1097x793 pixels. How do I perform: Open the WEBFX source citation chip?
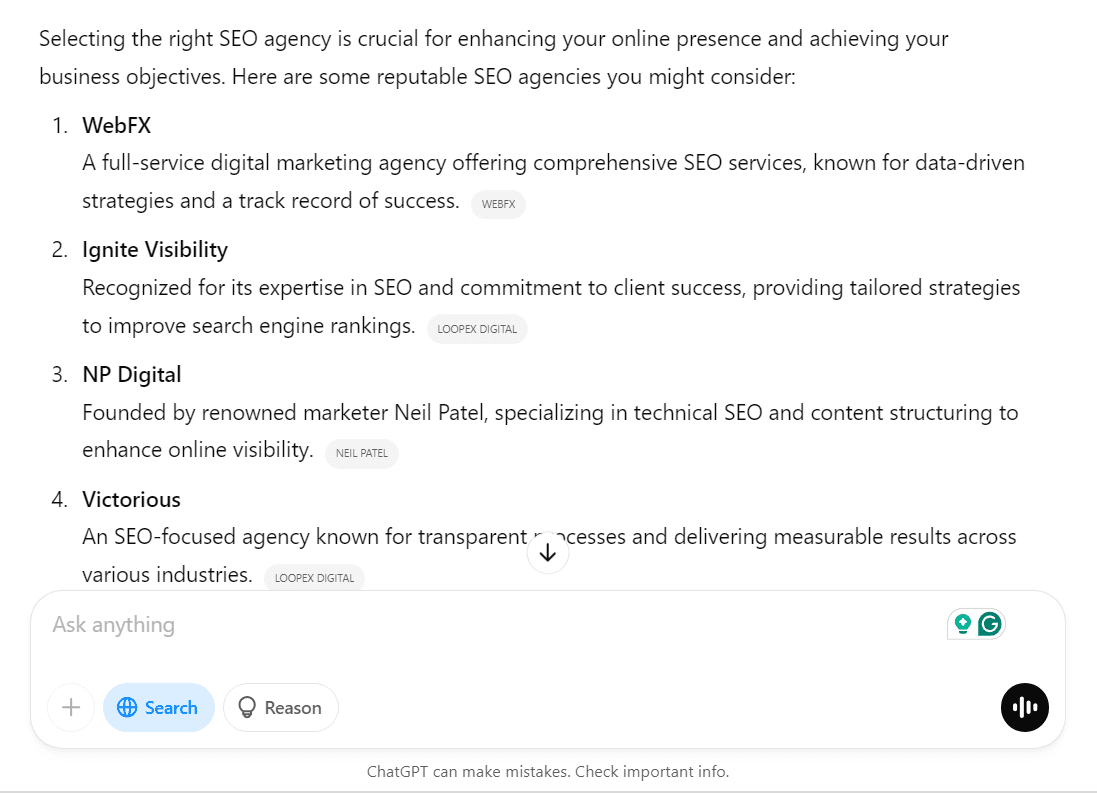click(x=498, y=204)
